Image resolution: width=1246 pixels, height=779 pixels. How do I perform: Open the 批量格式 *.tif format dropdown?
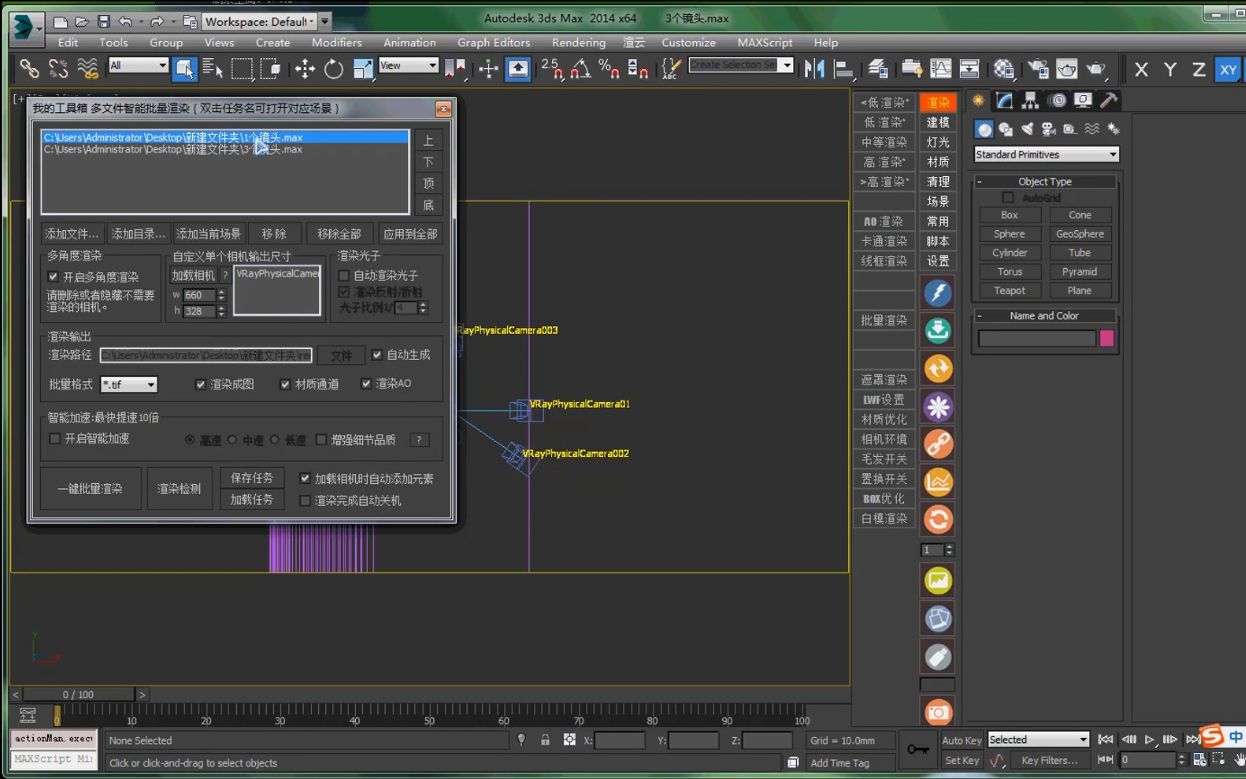click(x=129, y=385)
